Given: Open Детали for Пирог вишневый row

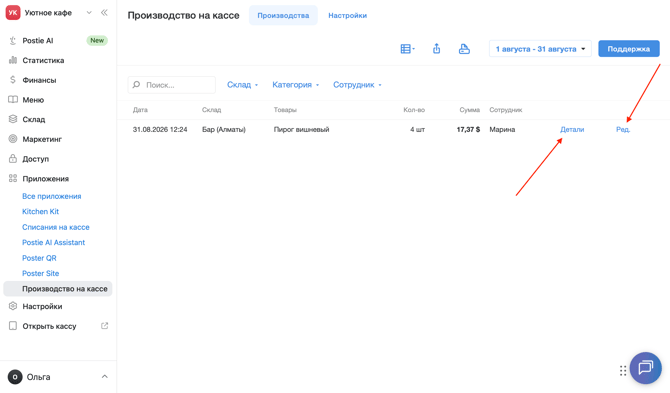Looking at the screenshot, I should (572, 129).
